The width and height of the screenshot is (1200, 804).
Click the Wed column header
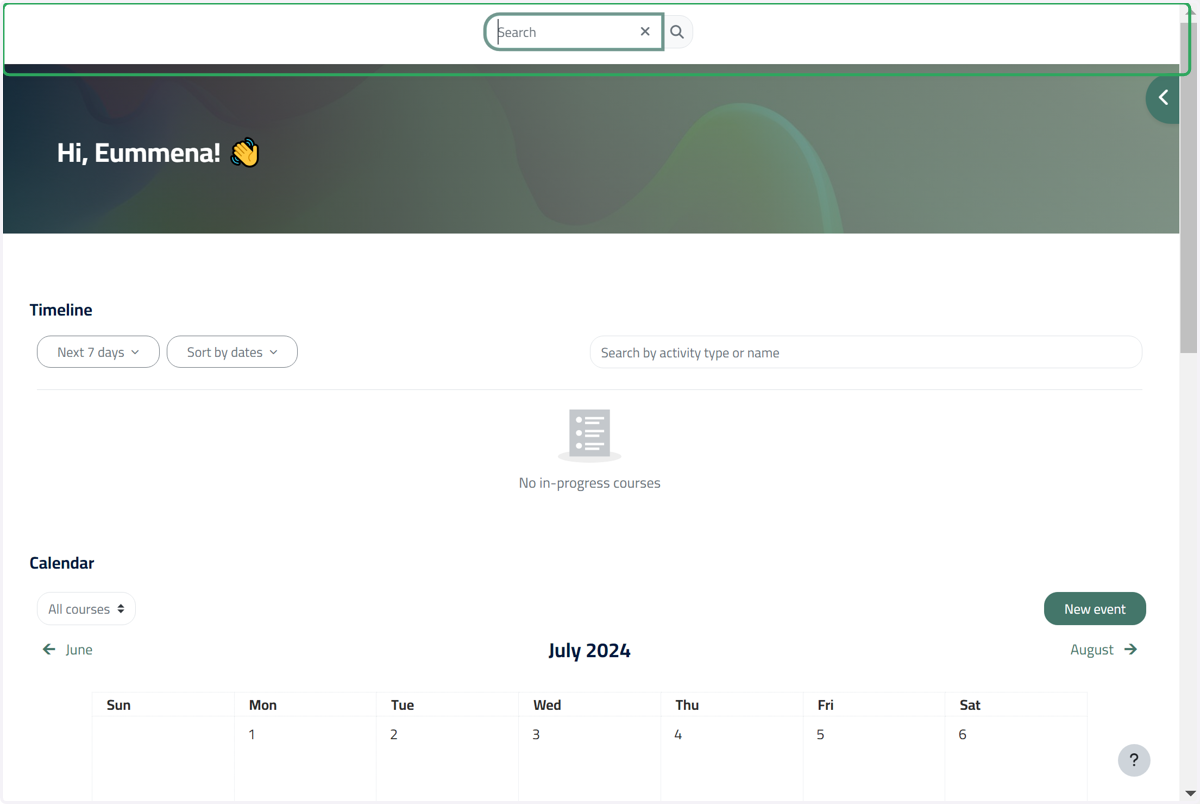[547, 705]
